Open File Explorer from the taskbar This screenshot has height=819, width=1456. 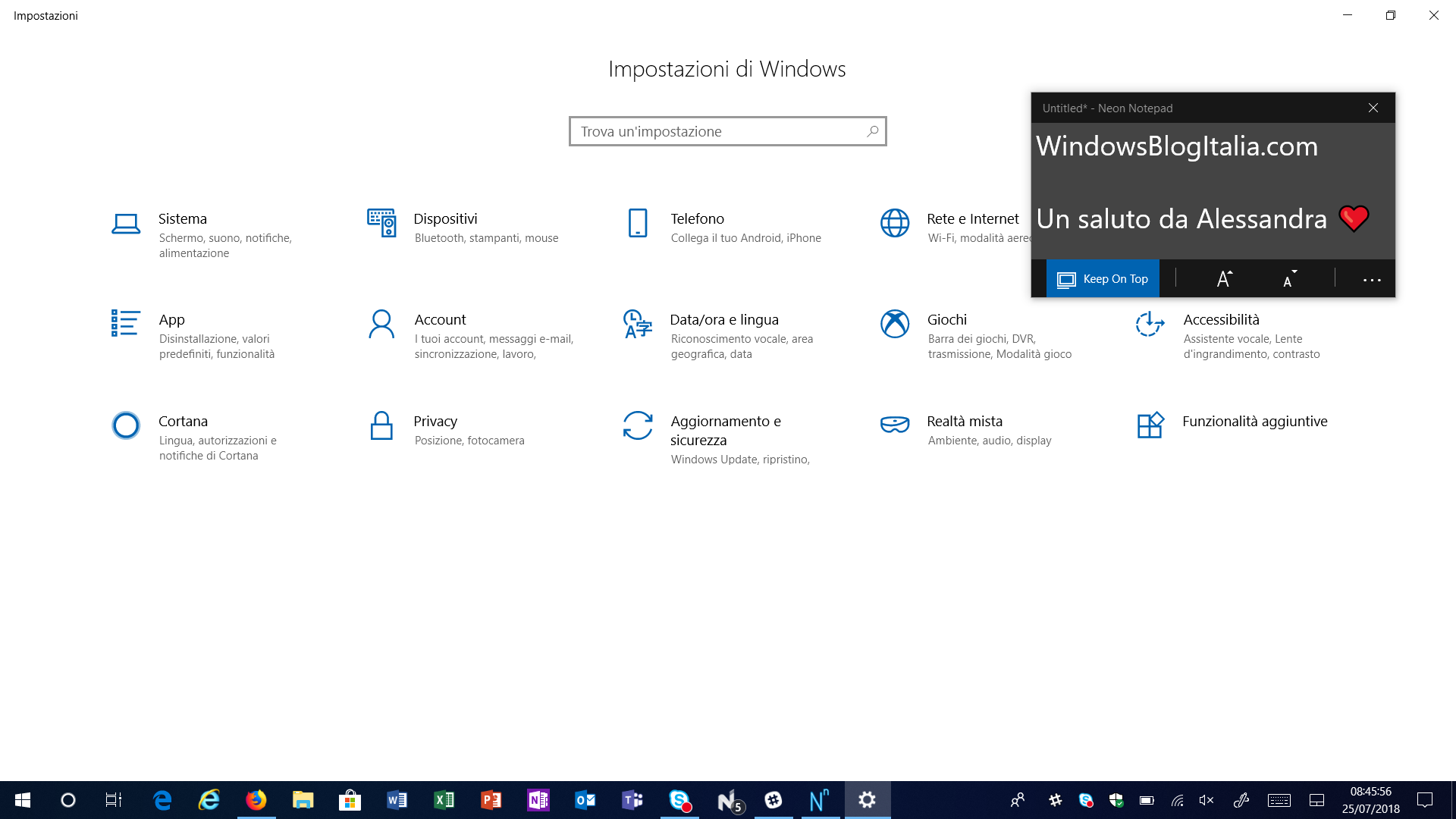click(x=303, y=800)
